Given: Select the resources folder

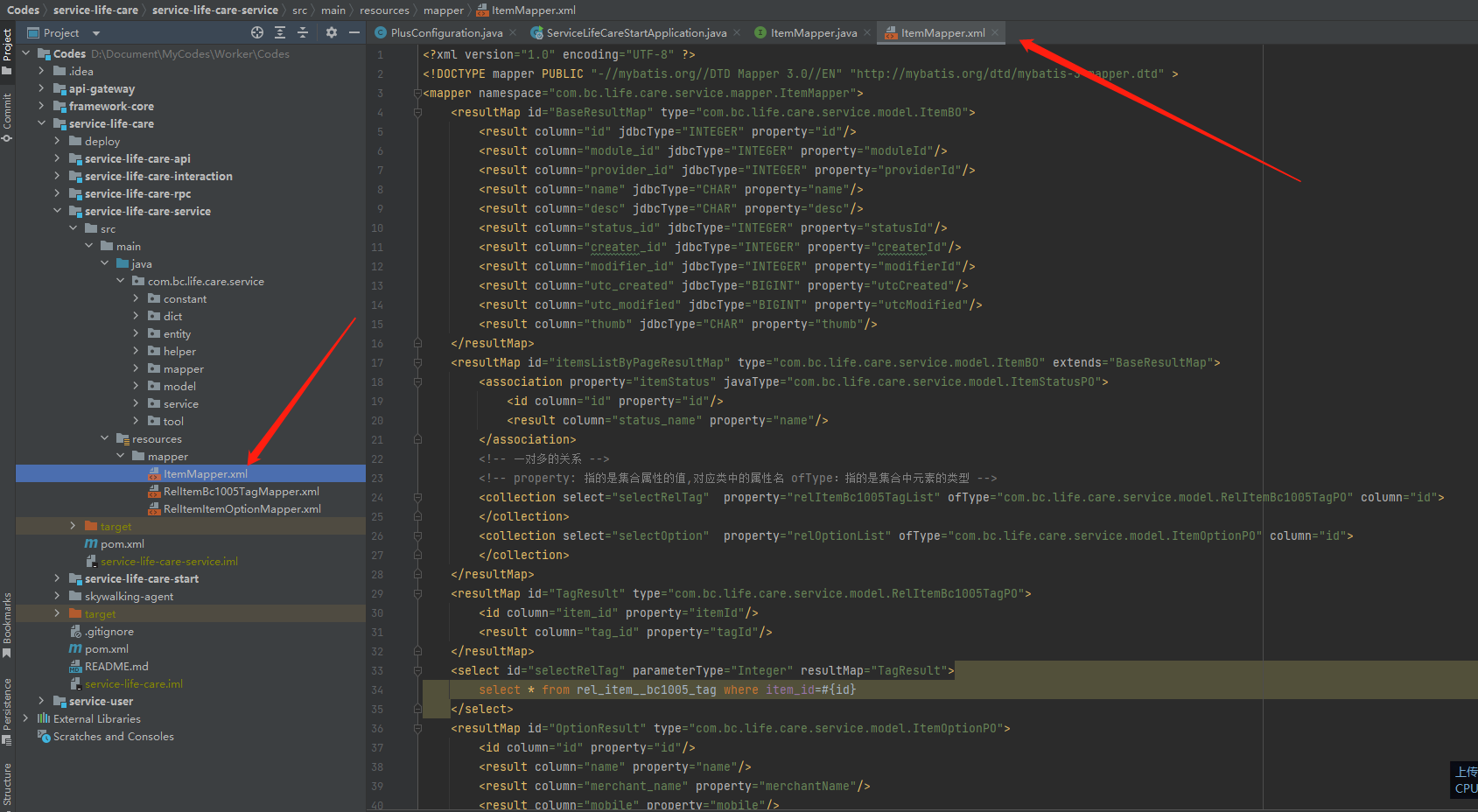Looking at the screenshot, I should 157,438.
